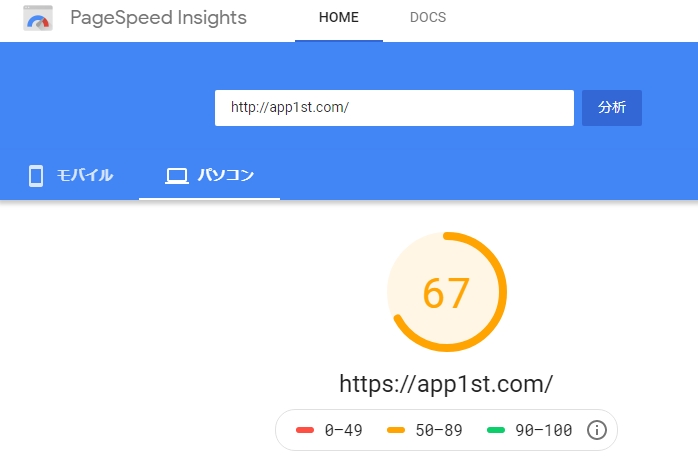The height and width of the screenshot is (470, 698).
Task: Click the 0-49 score range label
Action: click(344, 430)
